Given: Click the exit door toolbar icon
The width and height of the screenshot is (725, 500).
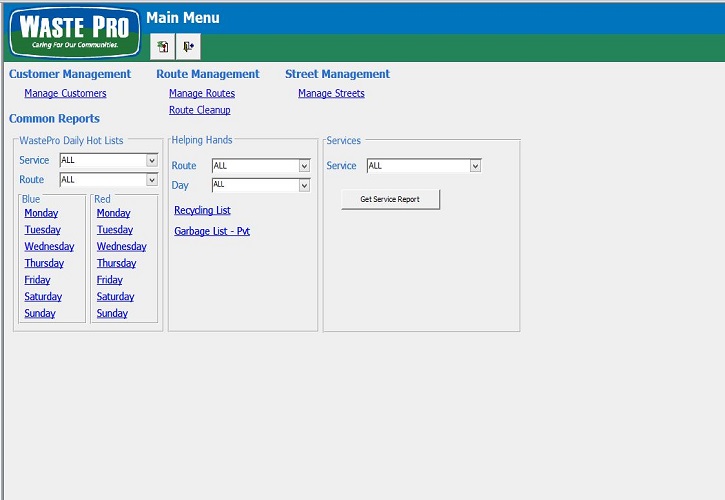Looking at the screenshot, I should pos(188,46).
